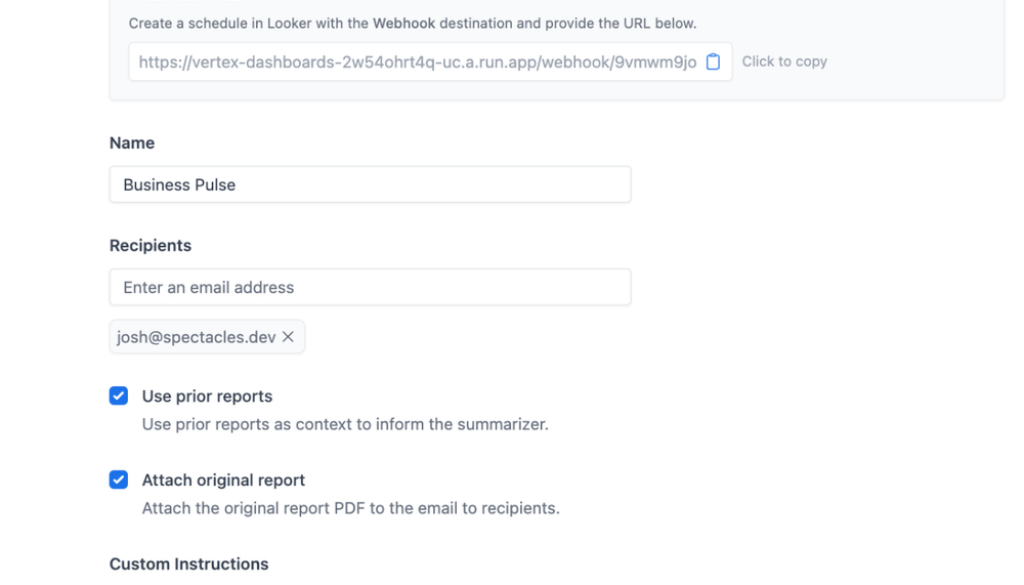Viewport: 1024px width, 585px height.
Task: Click the bold Webhook word in instructions
Action: [404, 23]
